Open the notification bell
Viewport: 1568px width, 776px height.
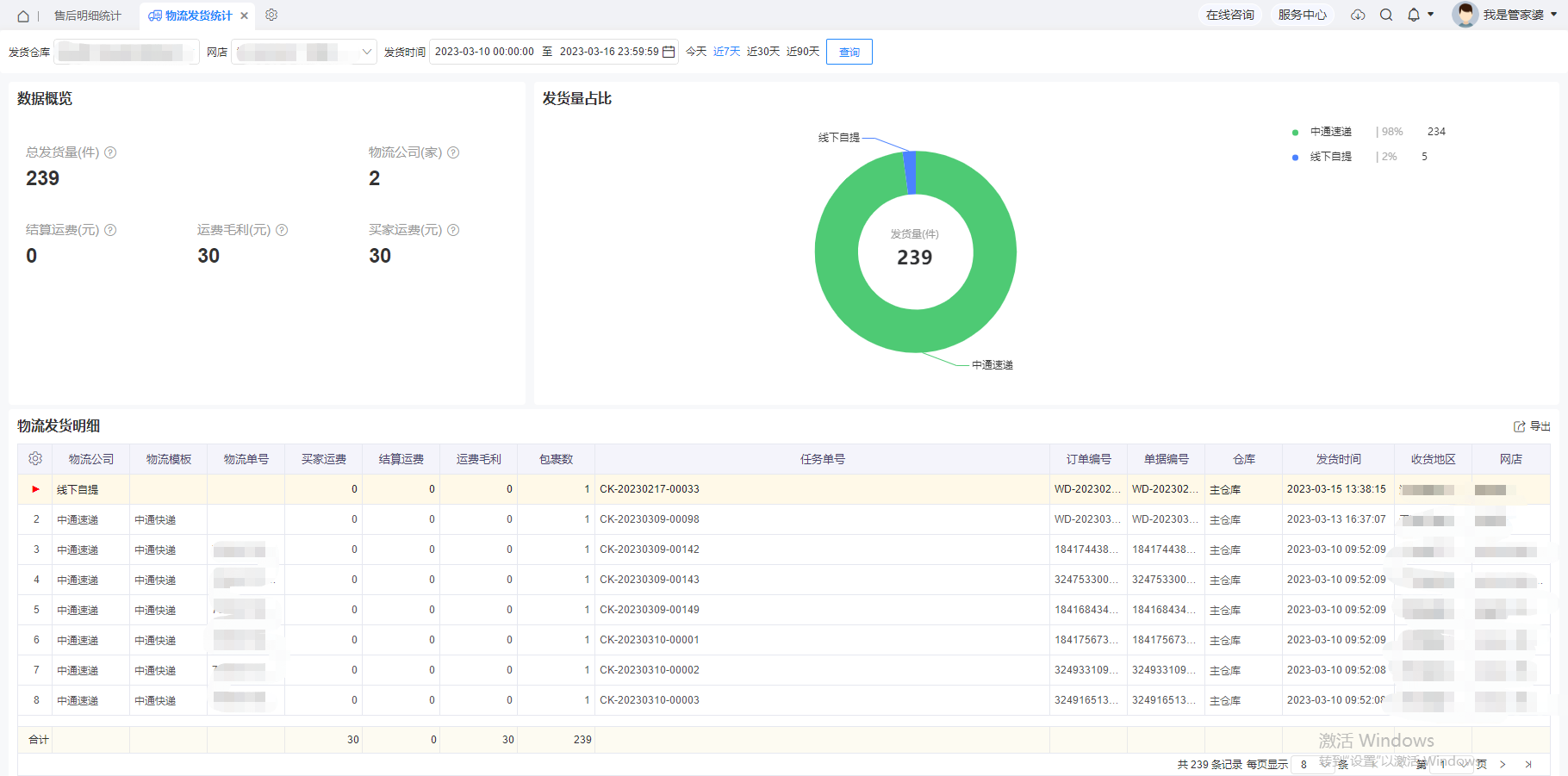pos(1414,15)
